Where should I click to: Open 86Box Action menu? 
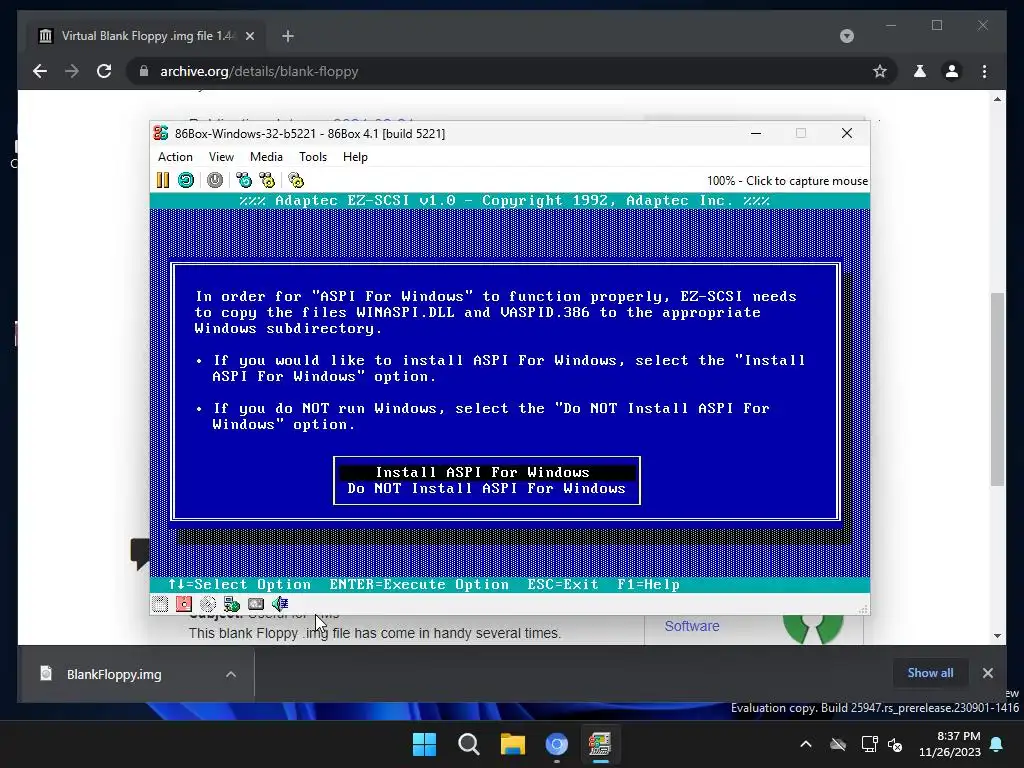pos(175,157)
